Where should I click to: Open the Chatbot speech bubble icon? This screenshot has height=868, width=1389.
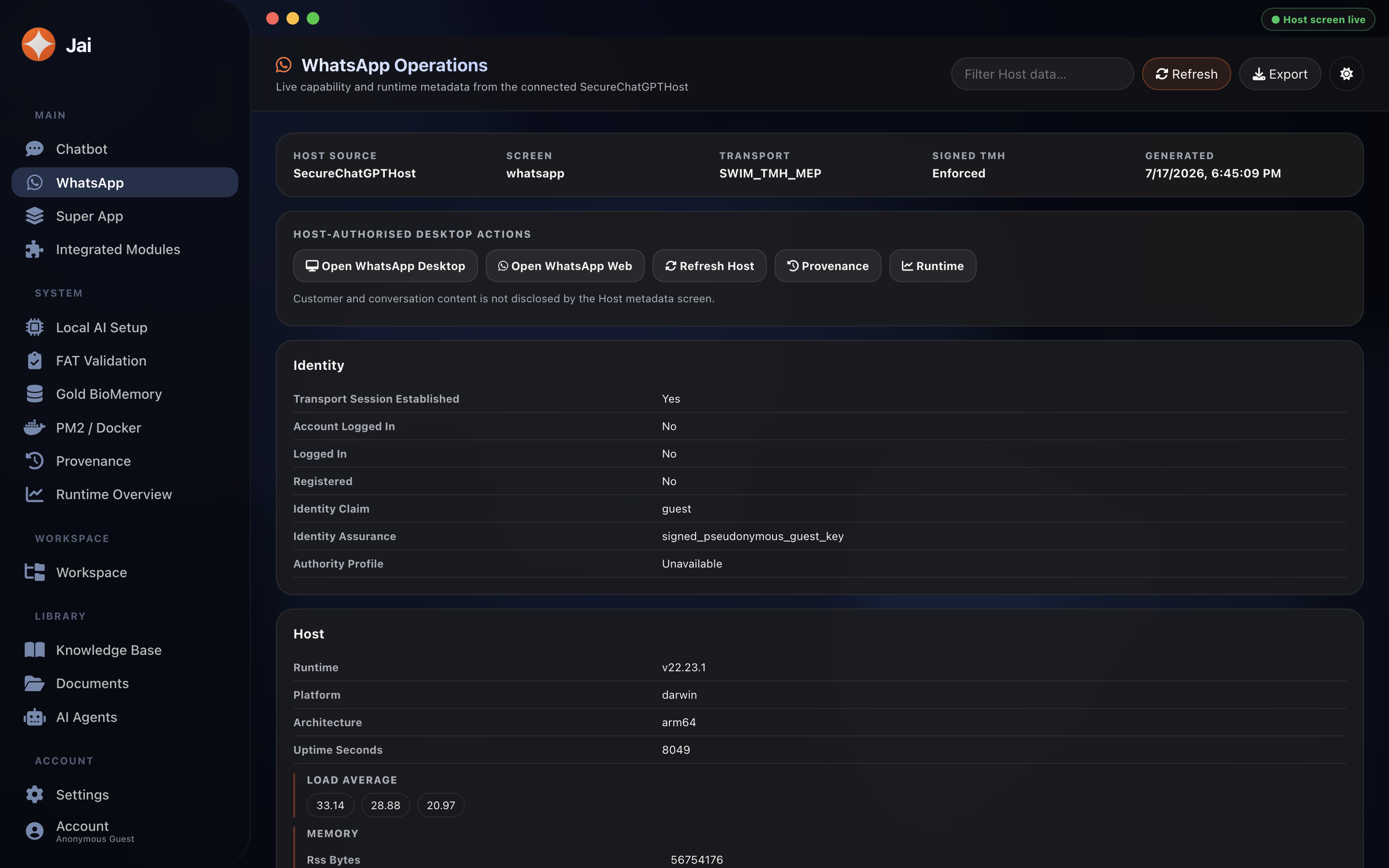click(34, 149)
